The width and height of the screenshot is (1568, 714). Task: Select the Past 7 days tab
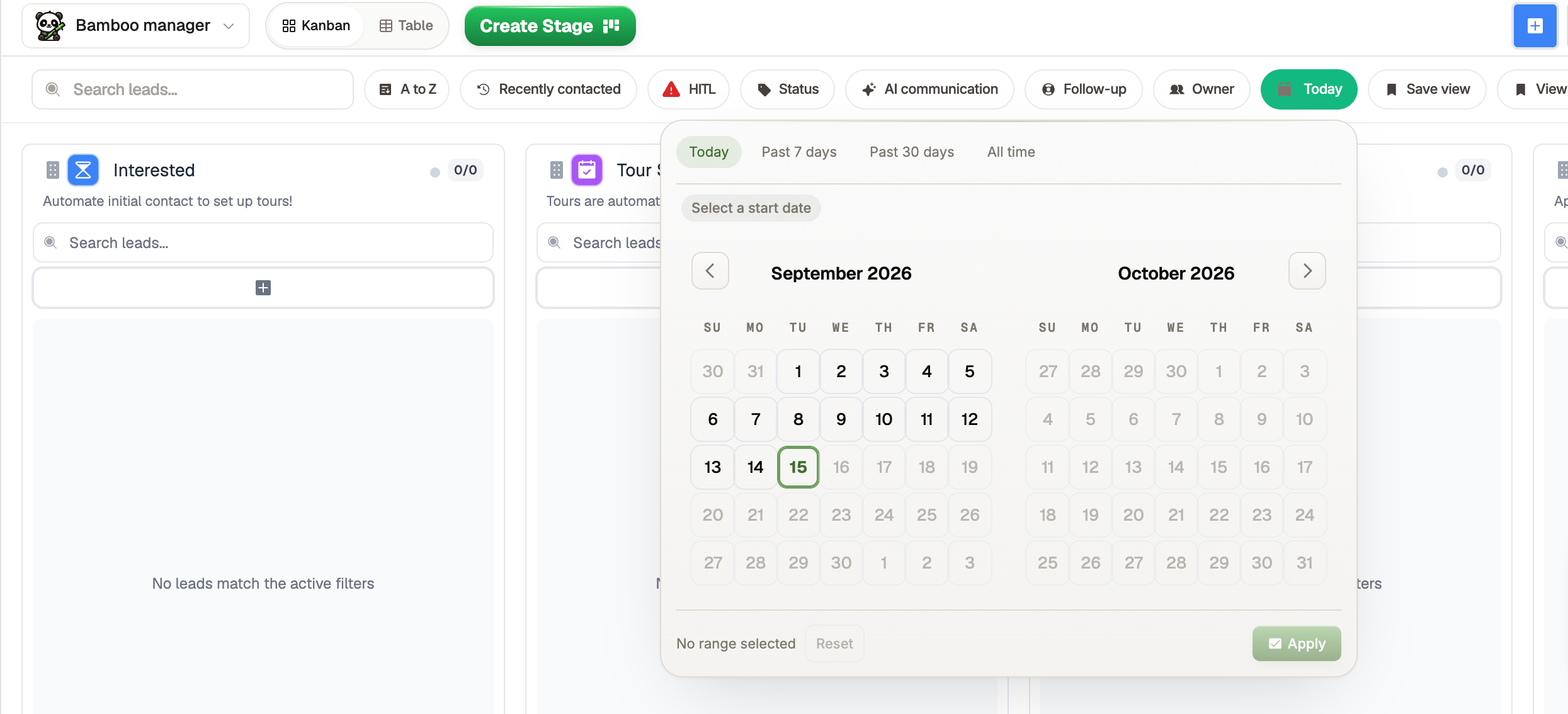point(799,152)
